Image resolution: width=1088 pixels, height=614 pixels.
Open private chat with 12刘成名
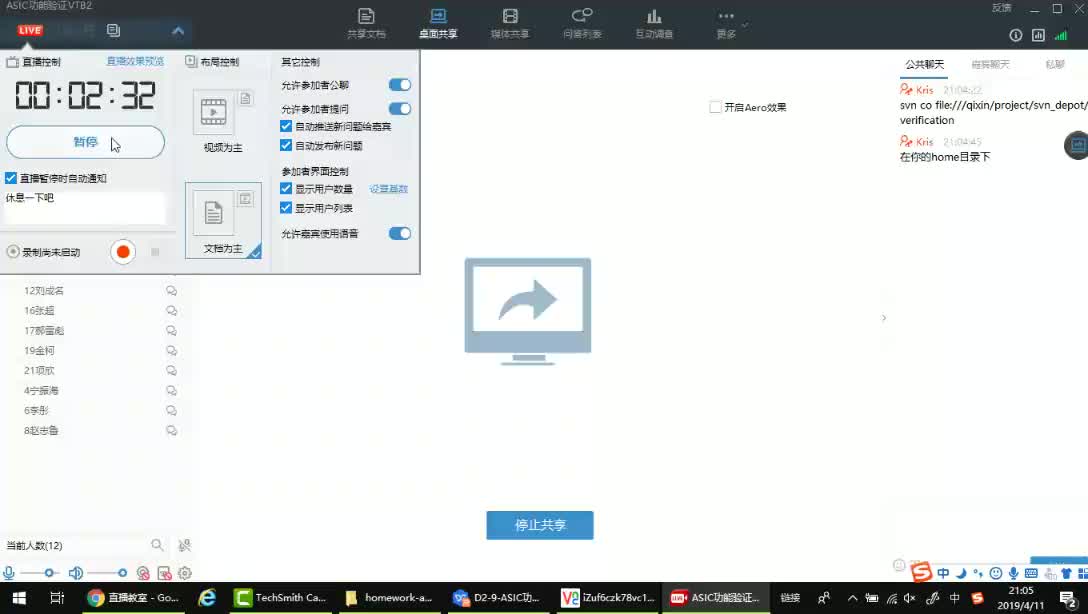pyautogui.click(x=171, y=291)
